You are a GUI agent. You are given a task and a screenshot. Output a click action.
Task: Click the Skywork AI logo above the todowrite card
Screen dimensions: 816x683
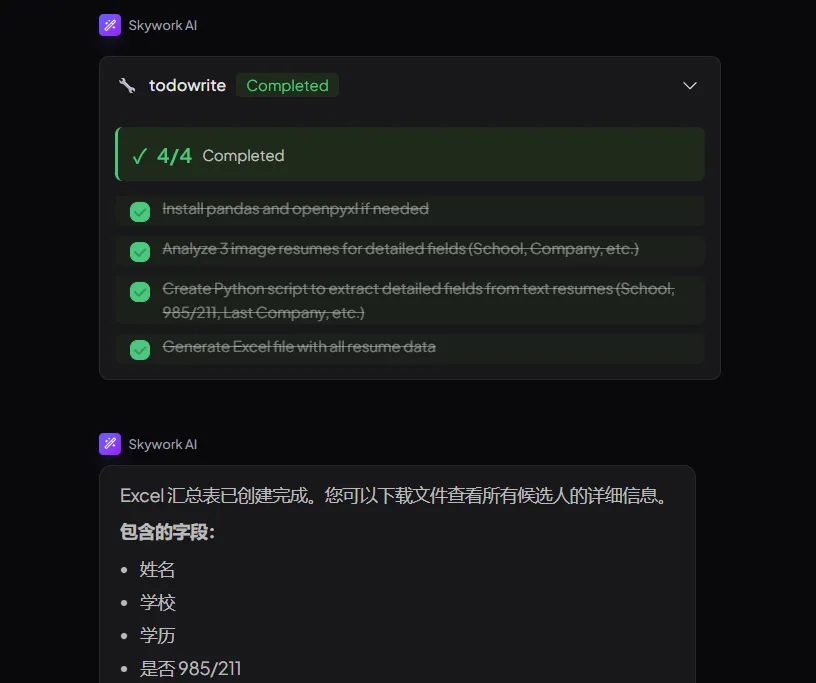coord(110,25)
